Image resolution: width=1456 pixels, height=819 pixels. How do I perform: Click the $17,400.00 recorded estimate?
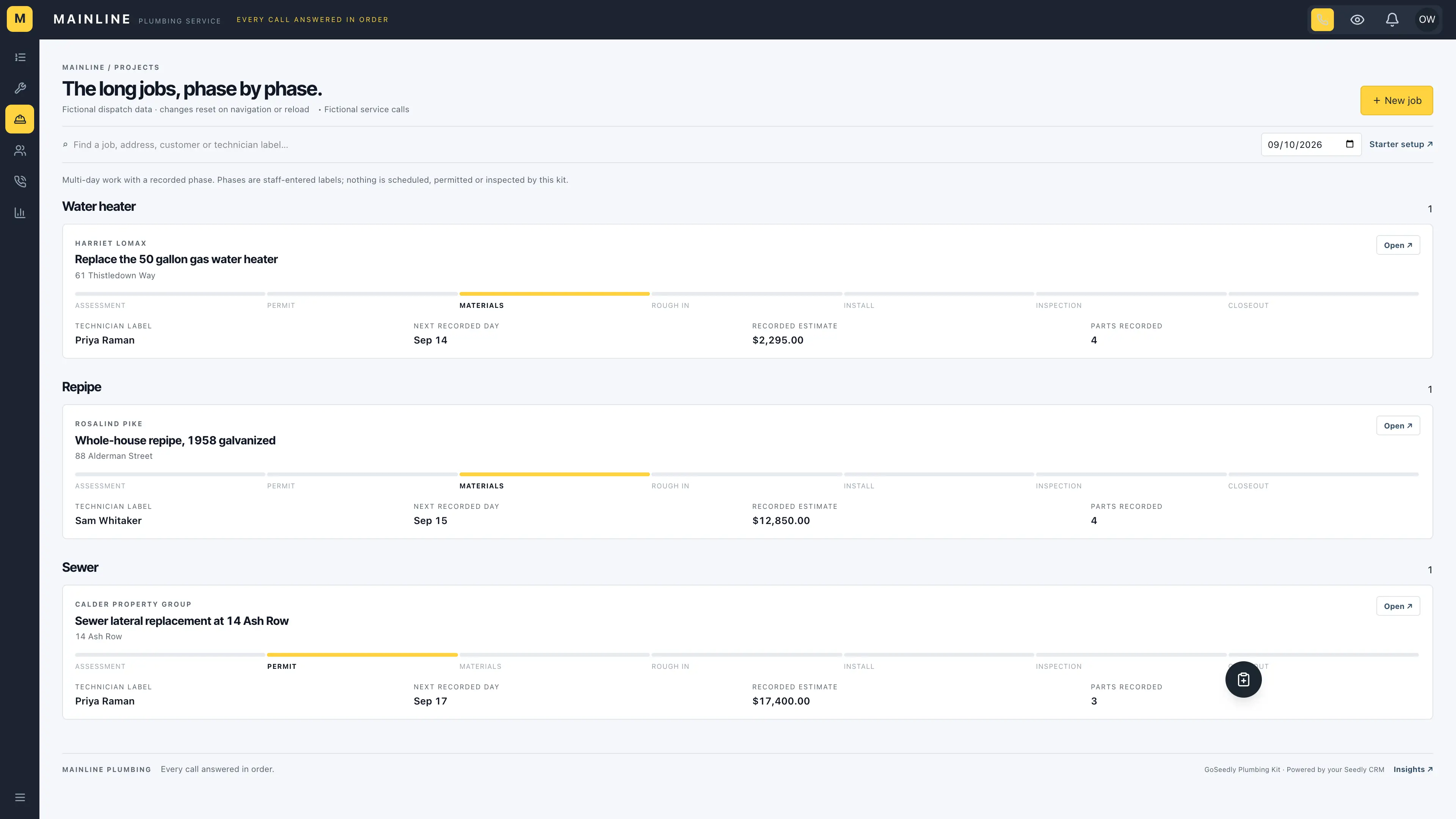(781, 701)
